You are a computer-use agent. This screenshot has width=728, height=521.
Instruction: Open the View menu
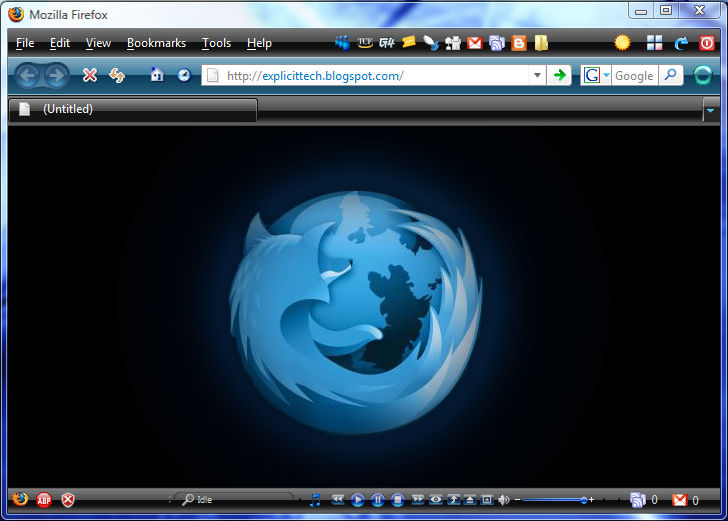(98, 43)
